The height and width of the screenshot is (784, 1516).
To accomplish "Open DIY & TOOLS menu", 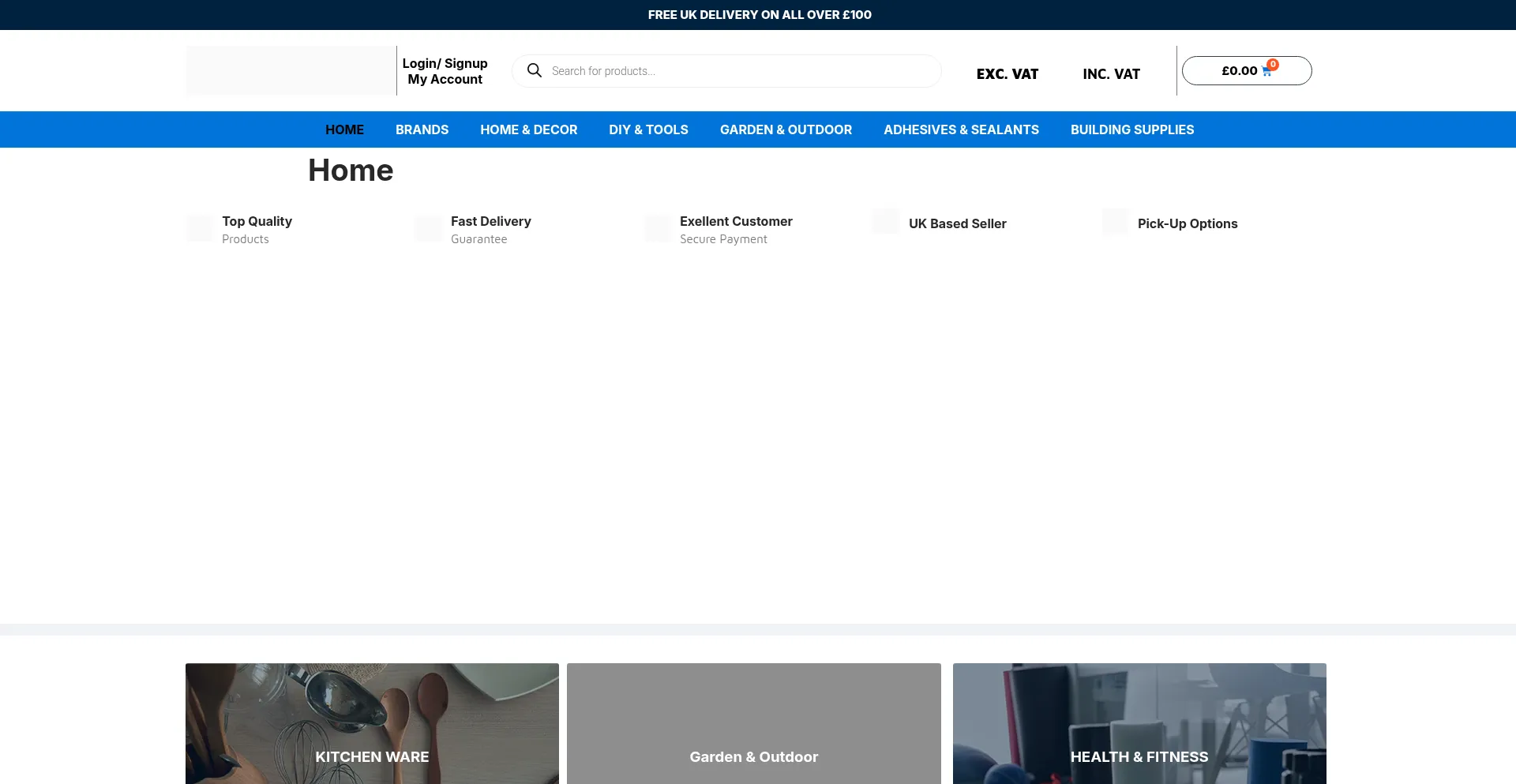I will pyautogui.click(x=648, y=129).
